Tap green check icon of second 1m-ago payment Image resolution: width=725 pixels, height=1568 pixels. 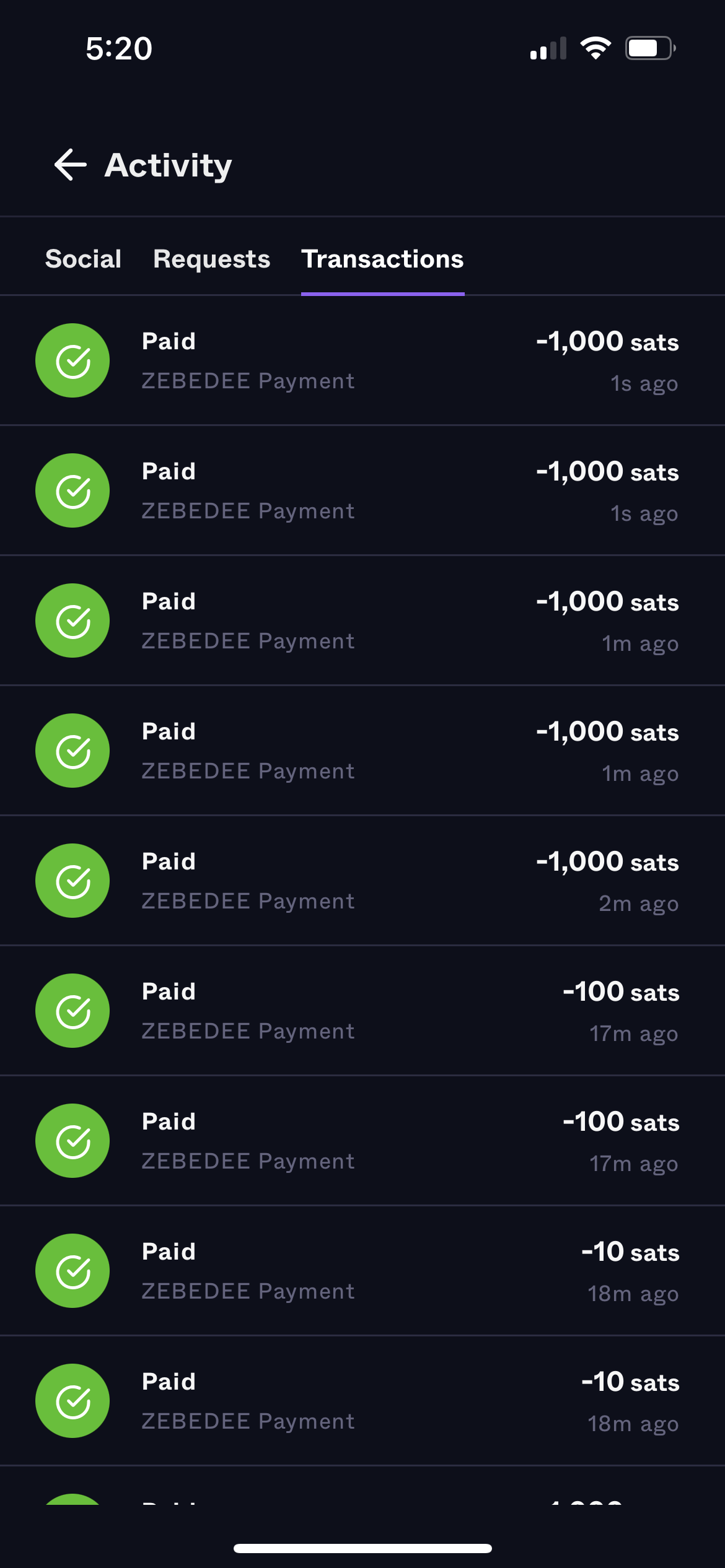(72, 751)
